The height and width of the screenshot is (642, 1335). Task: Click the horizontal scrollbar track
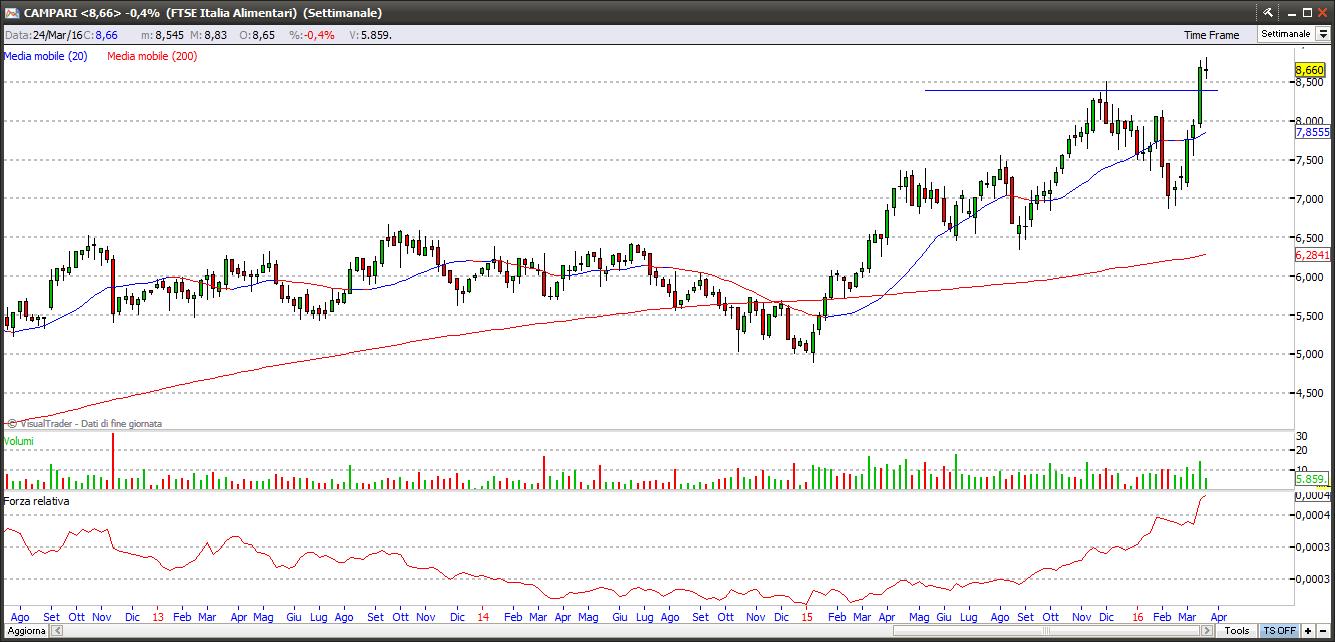[634, 631]
